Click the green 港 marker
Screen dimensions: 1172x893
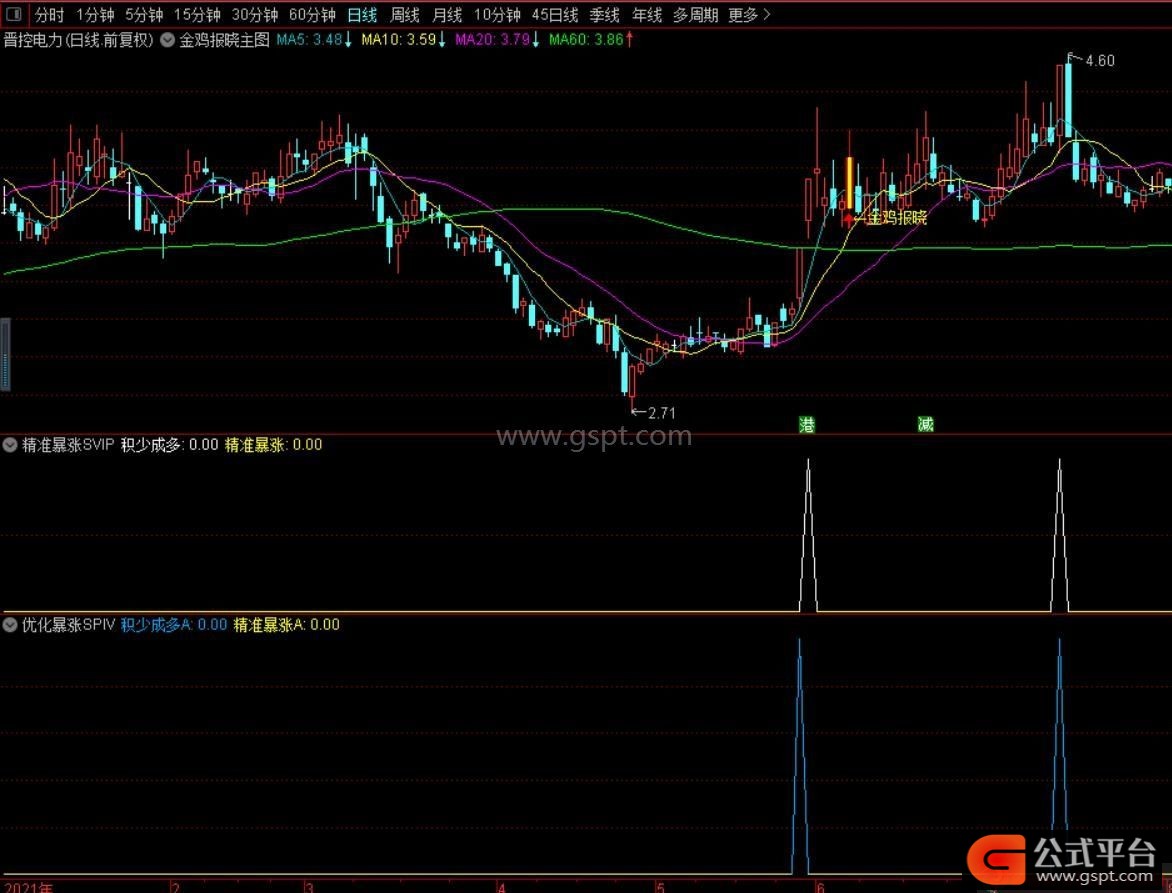point(806,425)
